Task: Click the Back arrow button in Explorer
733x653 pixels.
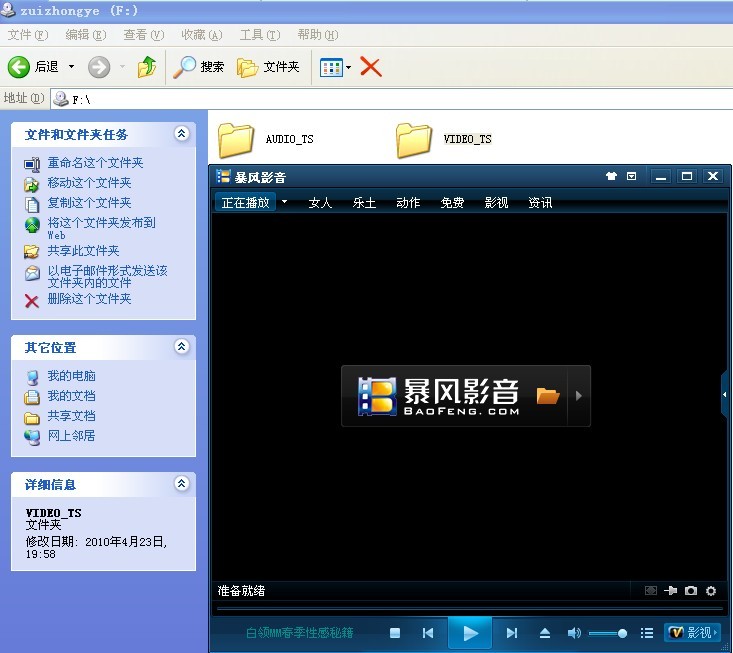Action: pyautogui.click(x=19, y=67)
